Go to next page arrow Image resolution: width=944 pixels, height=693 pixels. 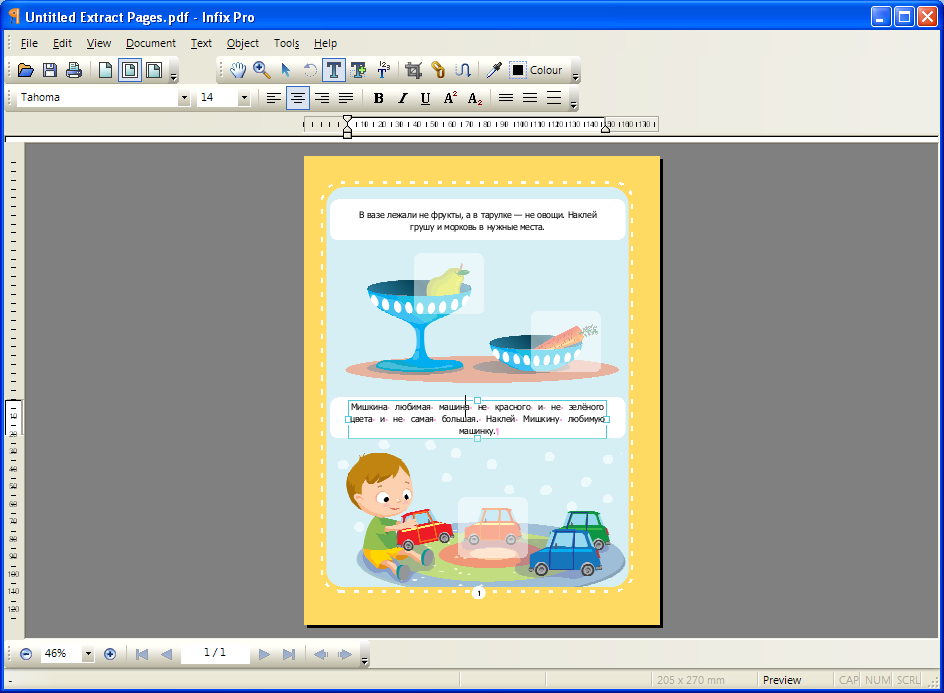264,654
